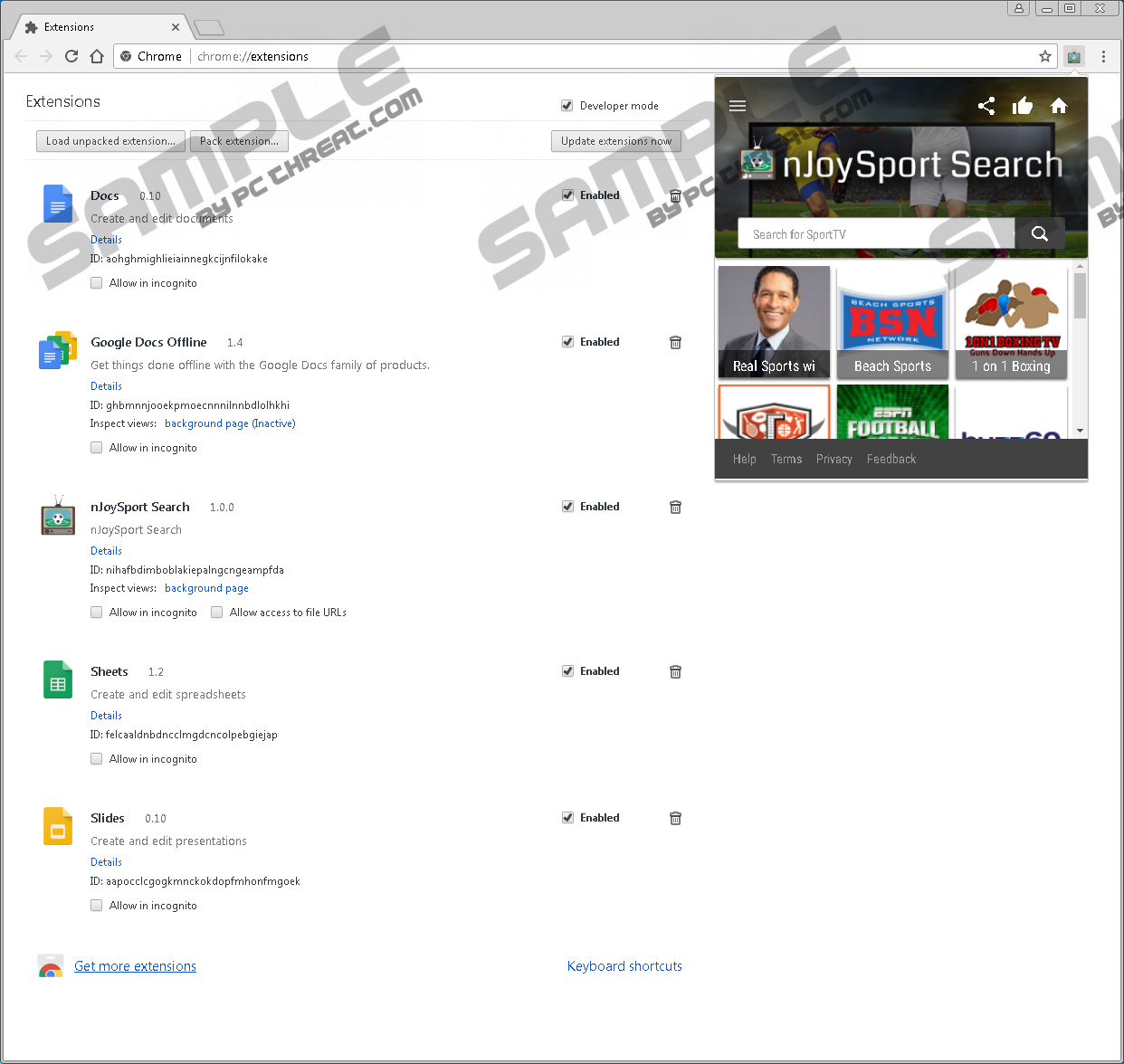
Task: Disable the Docs extension Enabled checkbox
Action: pyautogui.click(x=567, y=195)
